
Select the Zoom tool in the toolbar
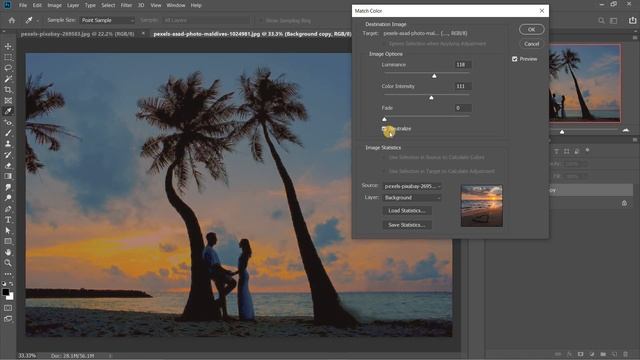click(x=8, y=263)
